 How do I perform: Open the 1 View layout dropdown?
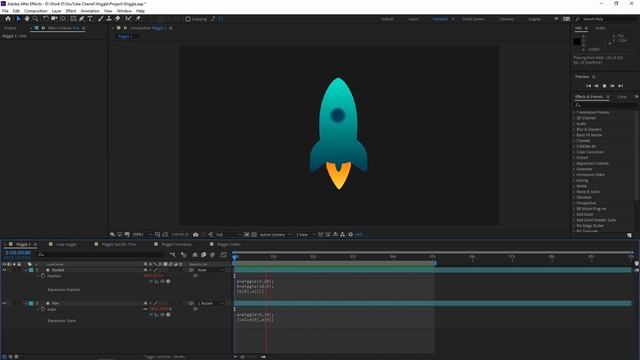click(305, 235)
